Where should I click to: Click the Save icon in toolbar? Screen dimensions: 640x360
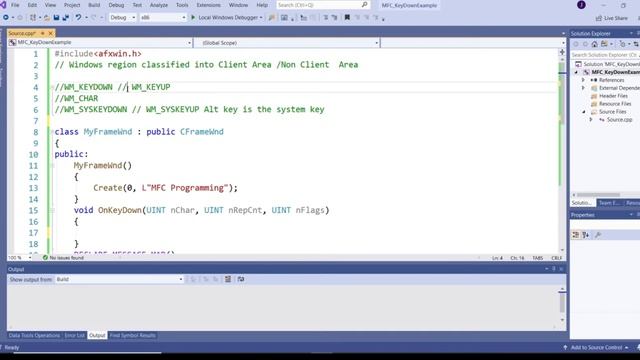pos(56,18)
